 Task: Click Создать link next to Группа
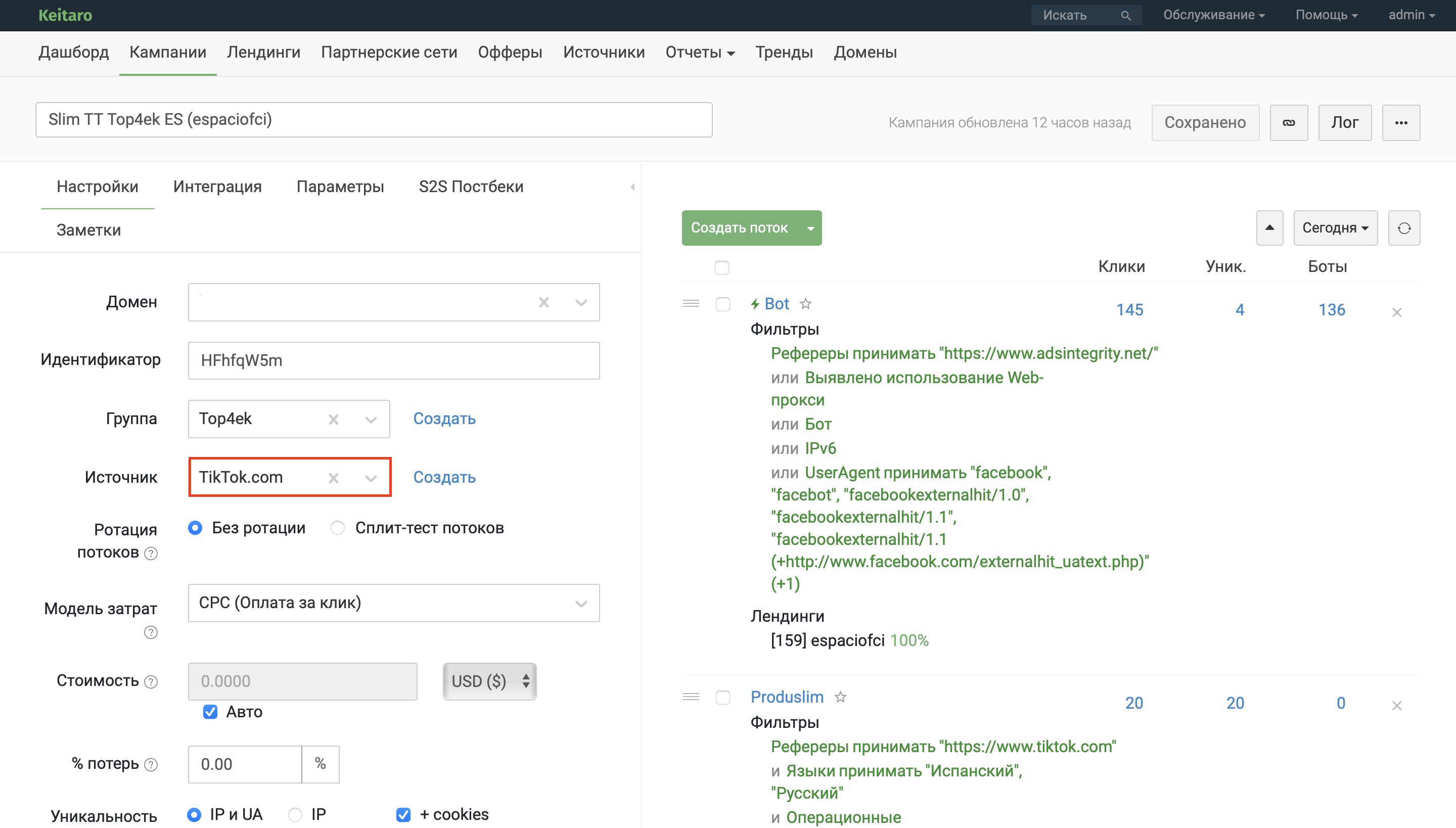tap(444, 419)
